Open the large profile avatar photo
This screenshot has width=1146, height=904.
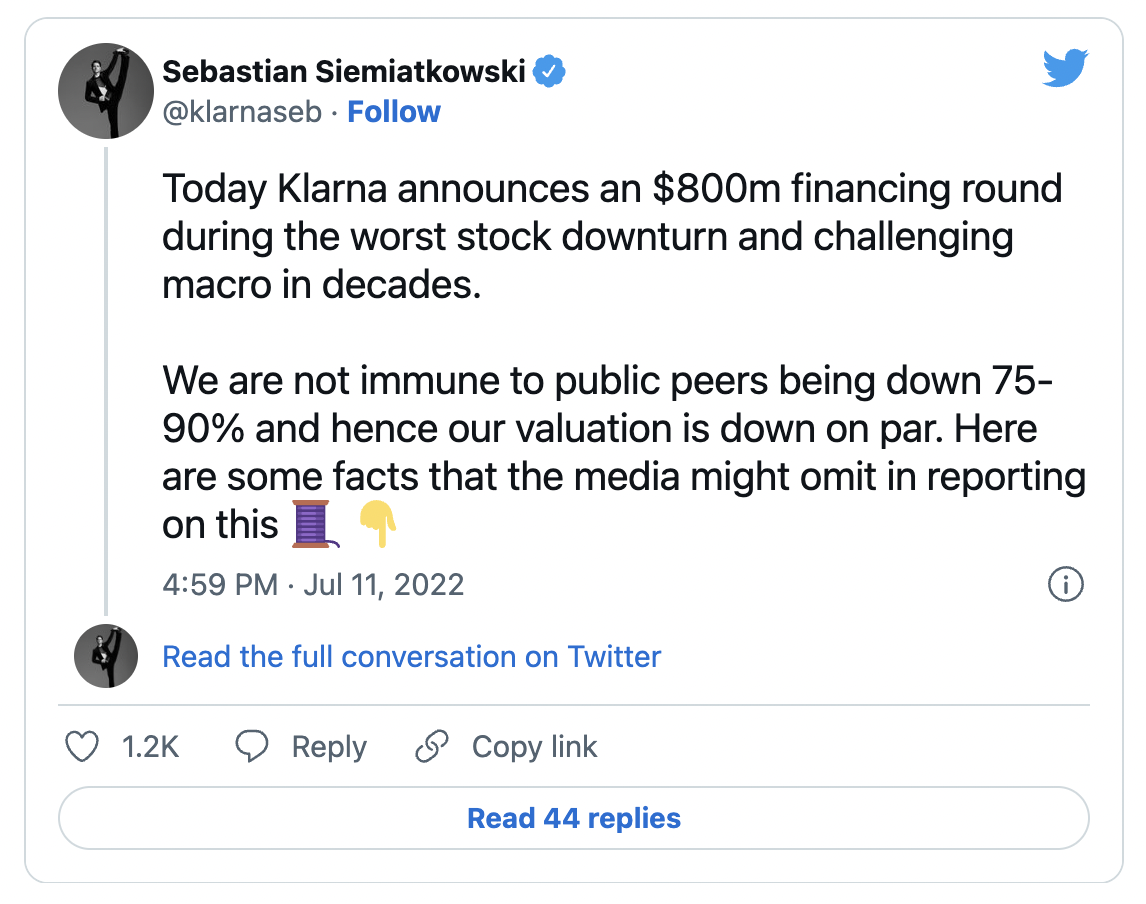(x=106, y=91)
